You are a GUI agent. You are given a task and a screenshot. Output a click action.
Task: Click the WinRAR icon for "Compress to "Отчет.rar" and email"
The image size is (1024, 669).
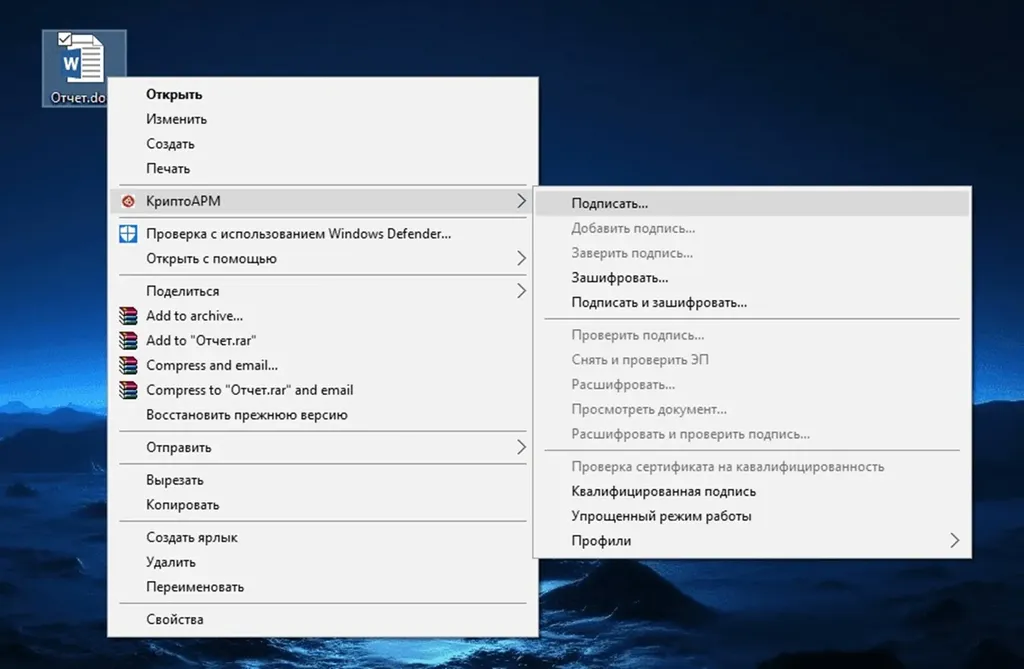coord(128,390)
